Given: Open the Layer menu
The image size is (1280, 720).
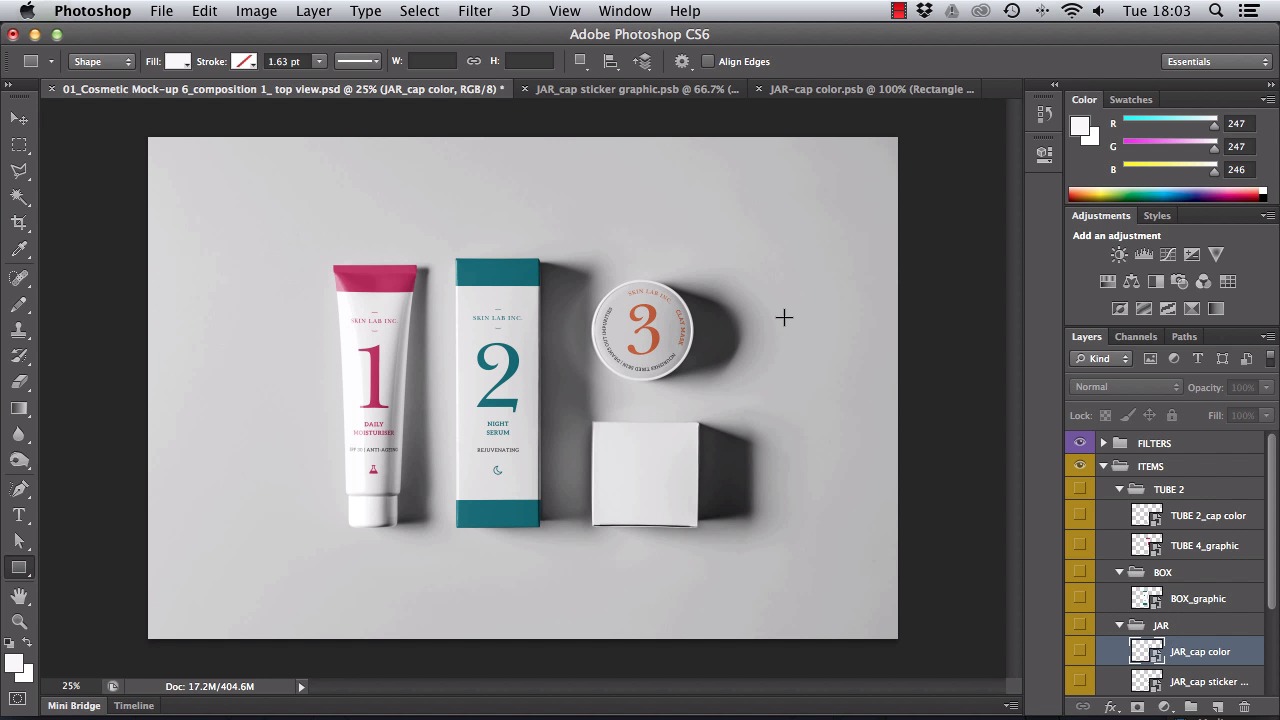Looking at the screenshot, I should click(313, 11).
